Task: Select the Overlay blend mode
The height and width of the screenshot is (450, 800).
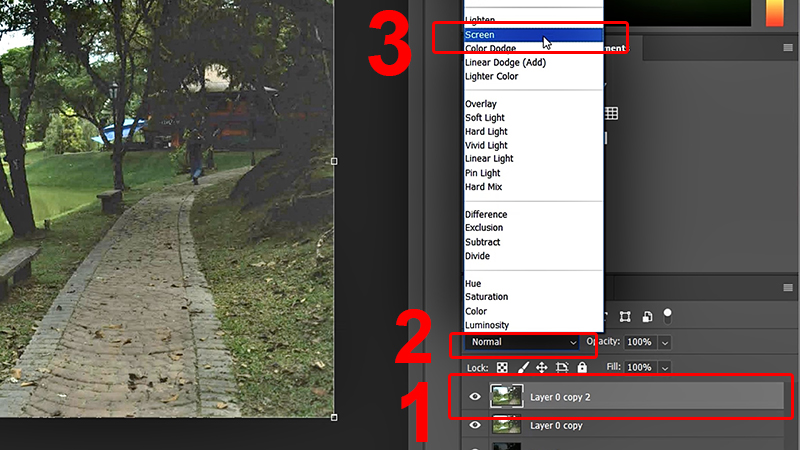Action: tap(481, 104)
